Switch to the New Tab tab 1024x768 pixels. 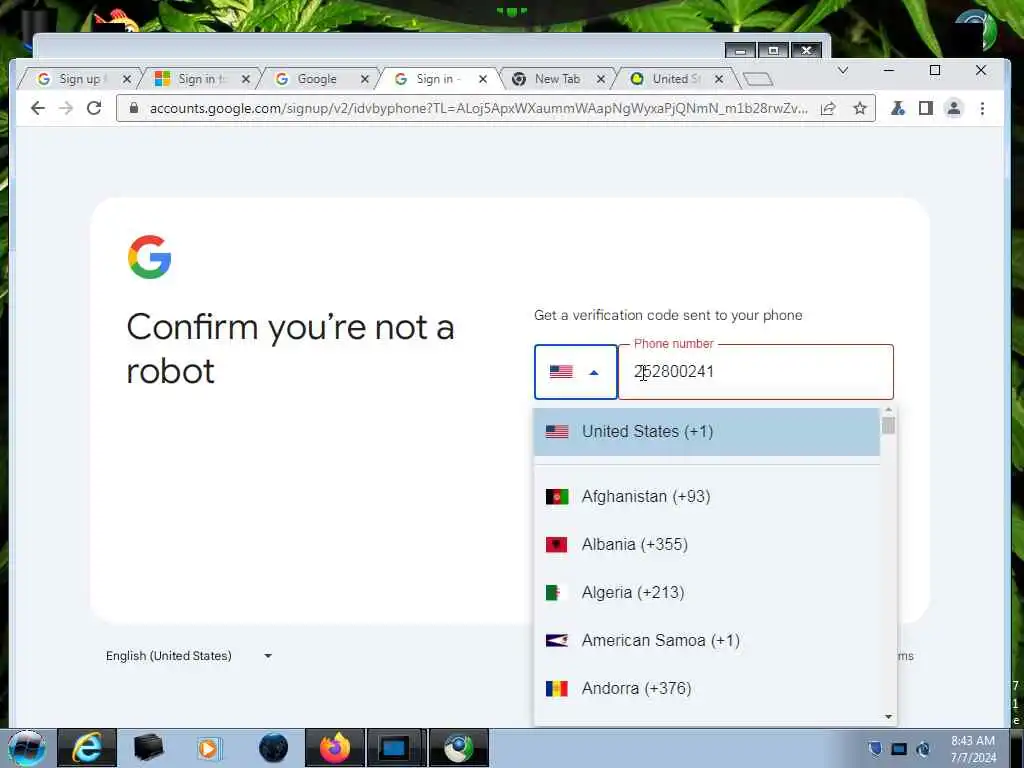[555, 79]
